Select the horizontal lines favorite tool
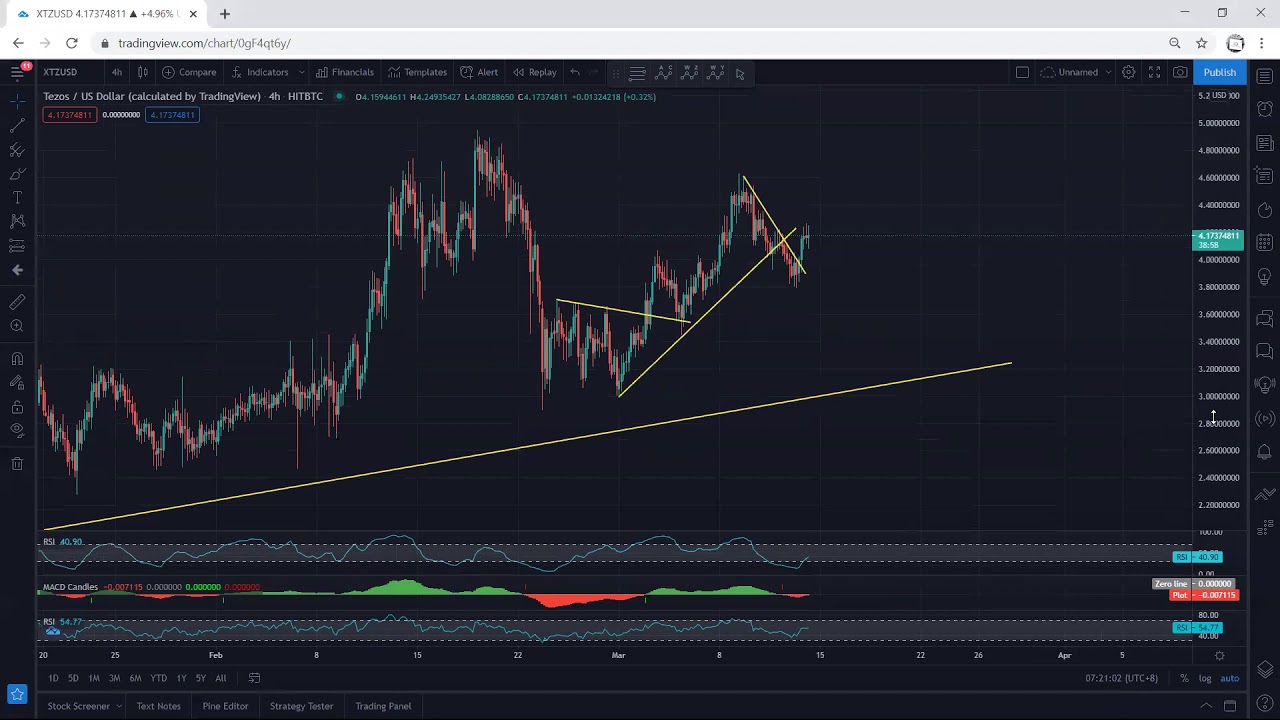This screenshot has width=1280, height=720. tap(637, 72)
